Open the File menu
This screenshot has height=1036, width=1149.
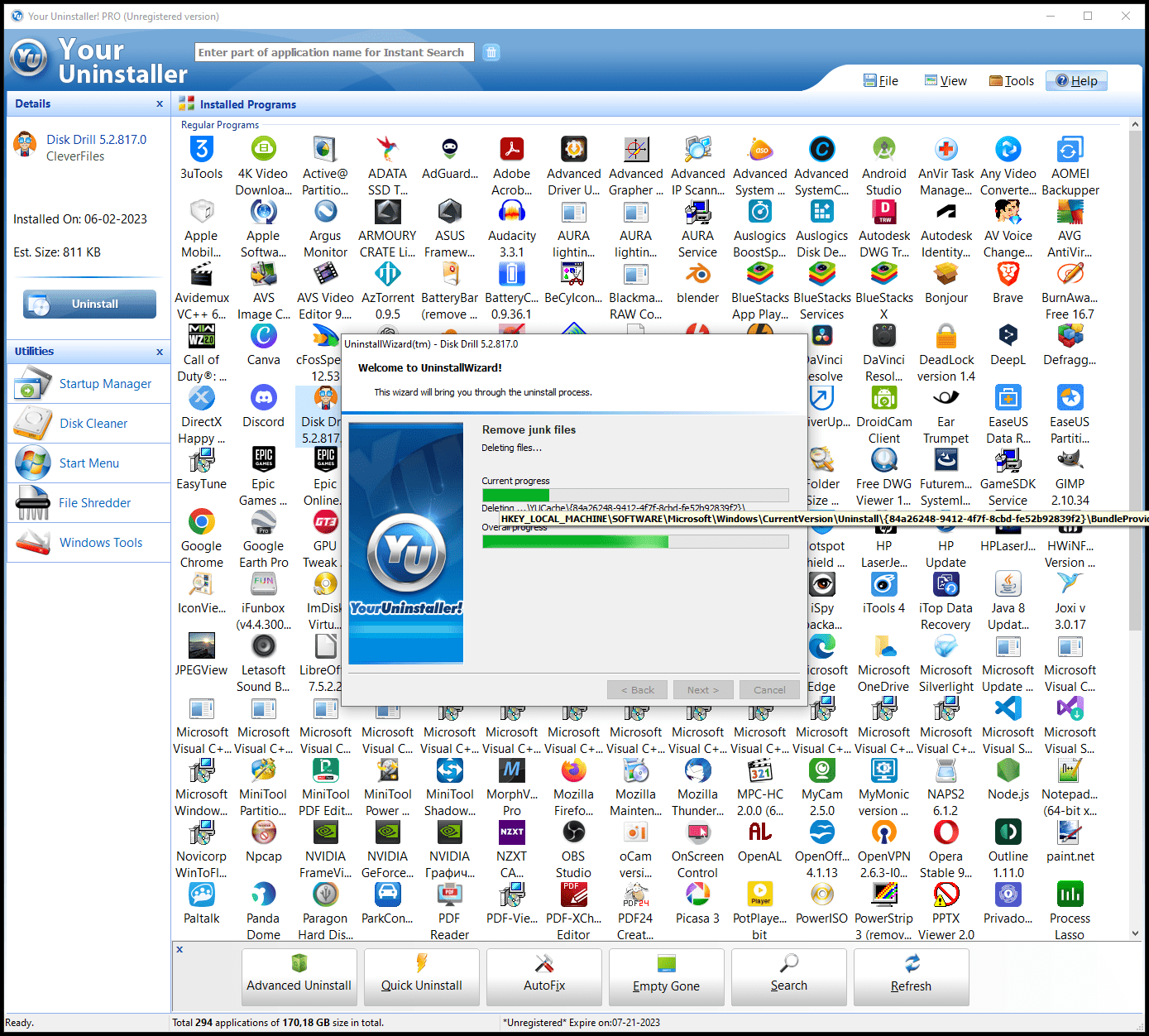(880, 80)
